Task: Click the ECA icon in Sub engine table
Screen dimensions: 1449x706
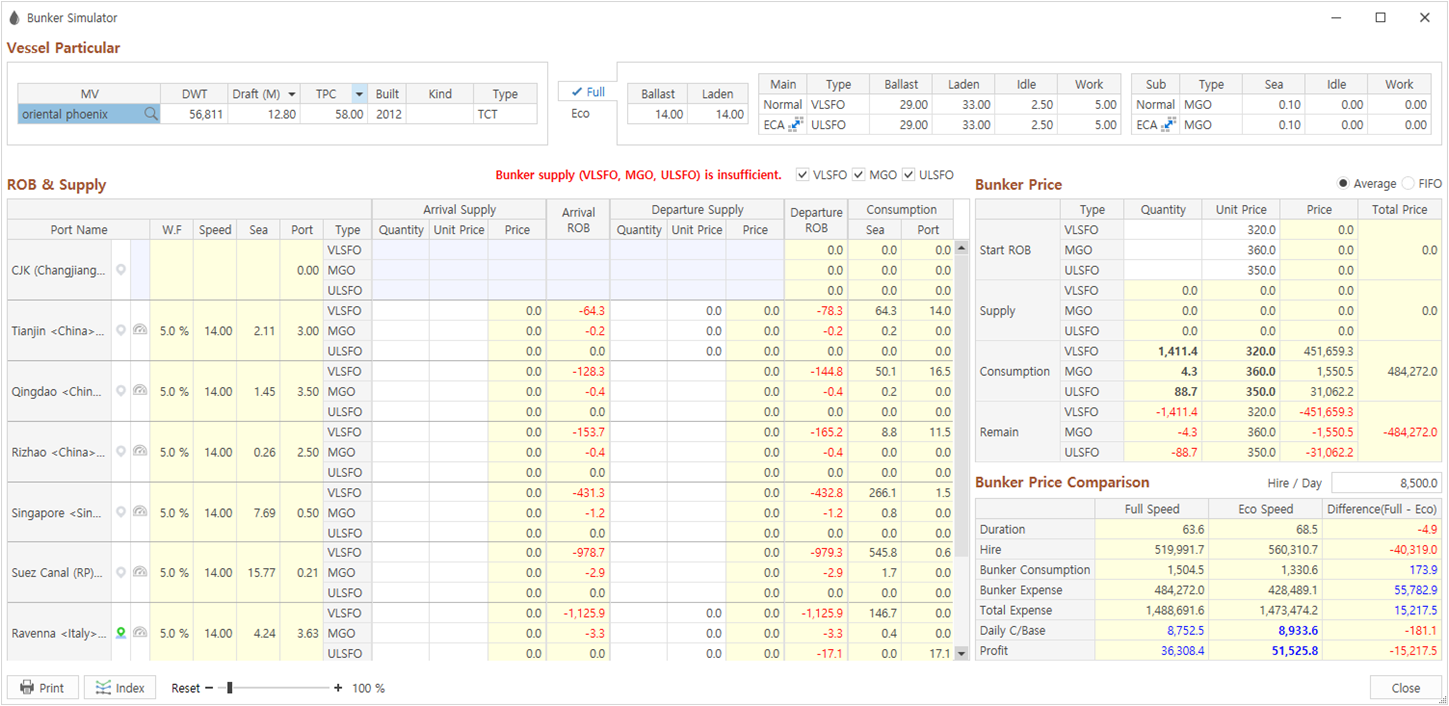Action: click(x=1168, y=125)
